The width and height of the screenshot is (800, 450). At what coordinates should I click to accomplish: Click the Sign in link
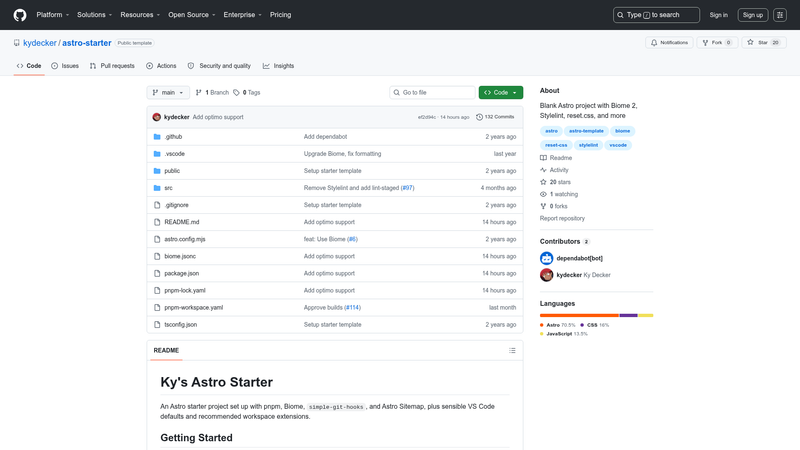(718, 15)
